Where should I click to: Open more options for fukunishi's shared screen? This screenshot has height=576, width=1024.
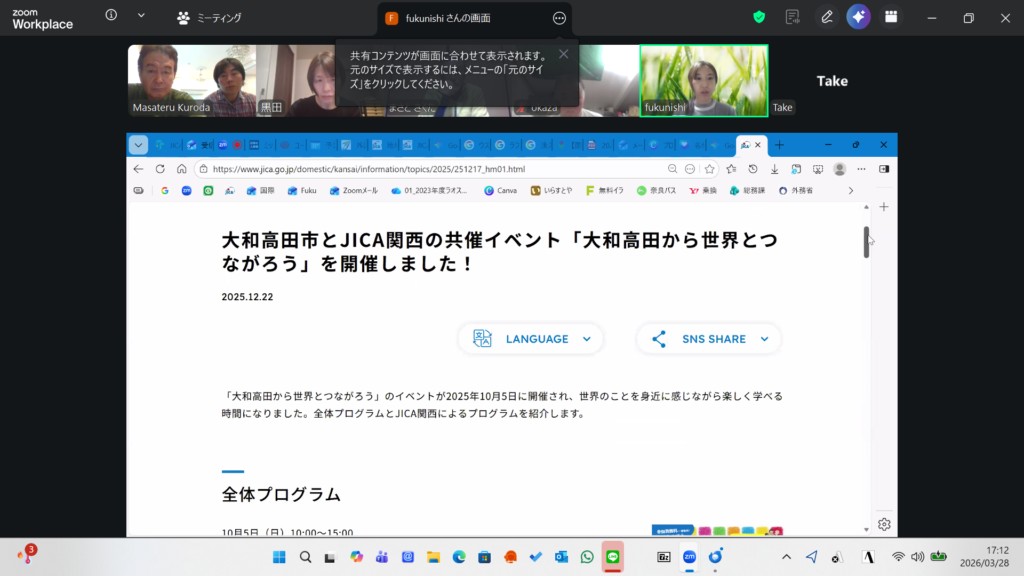(559, 18)
